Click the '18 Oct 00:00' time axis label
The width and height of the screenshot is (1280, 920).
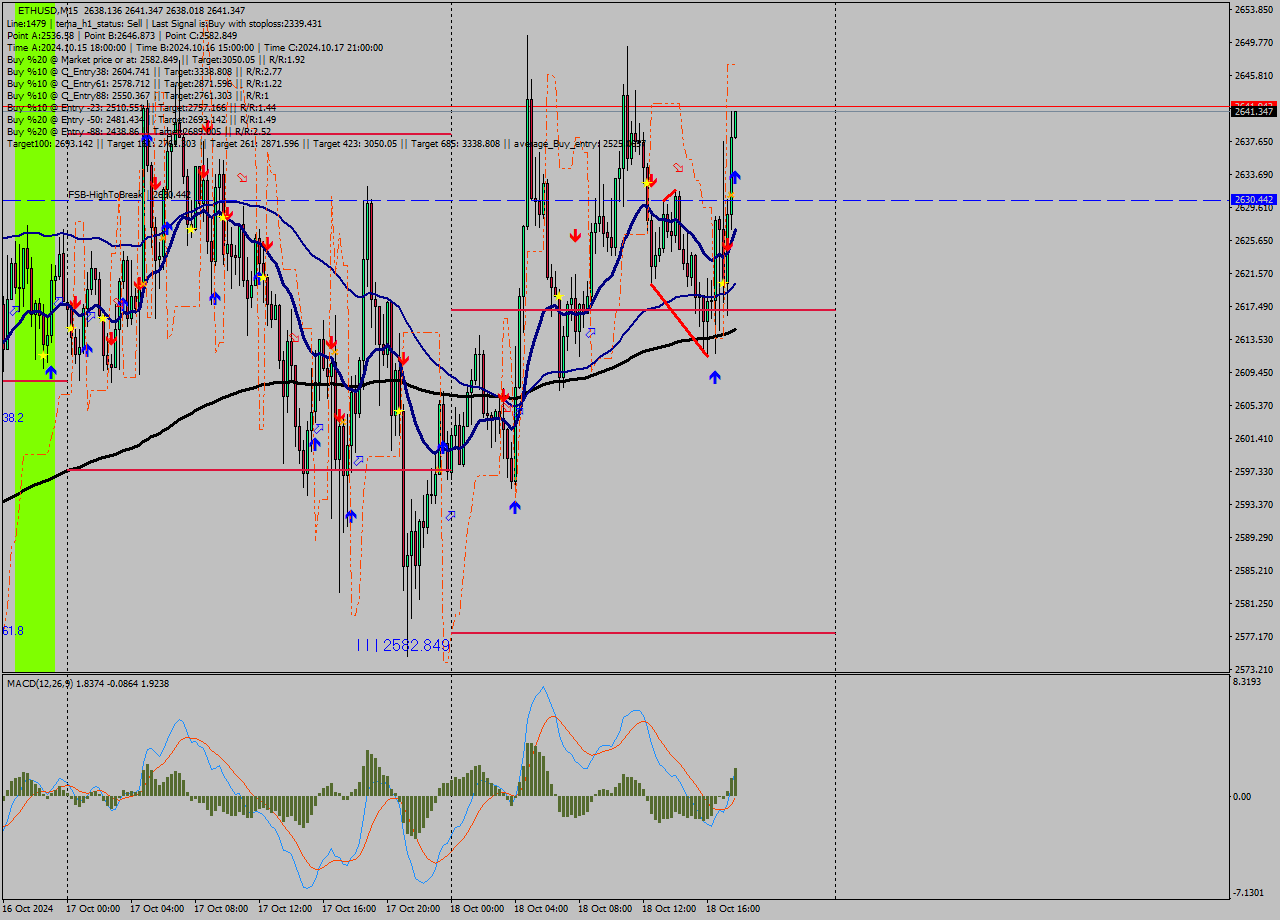[477, 909]
